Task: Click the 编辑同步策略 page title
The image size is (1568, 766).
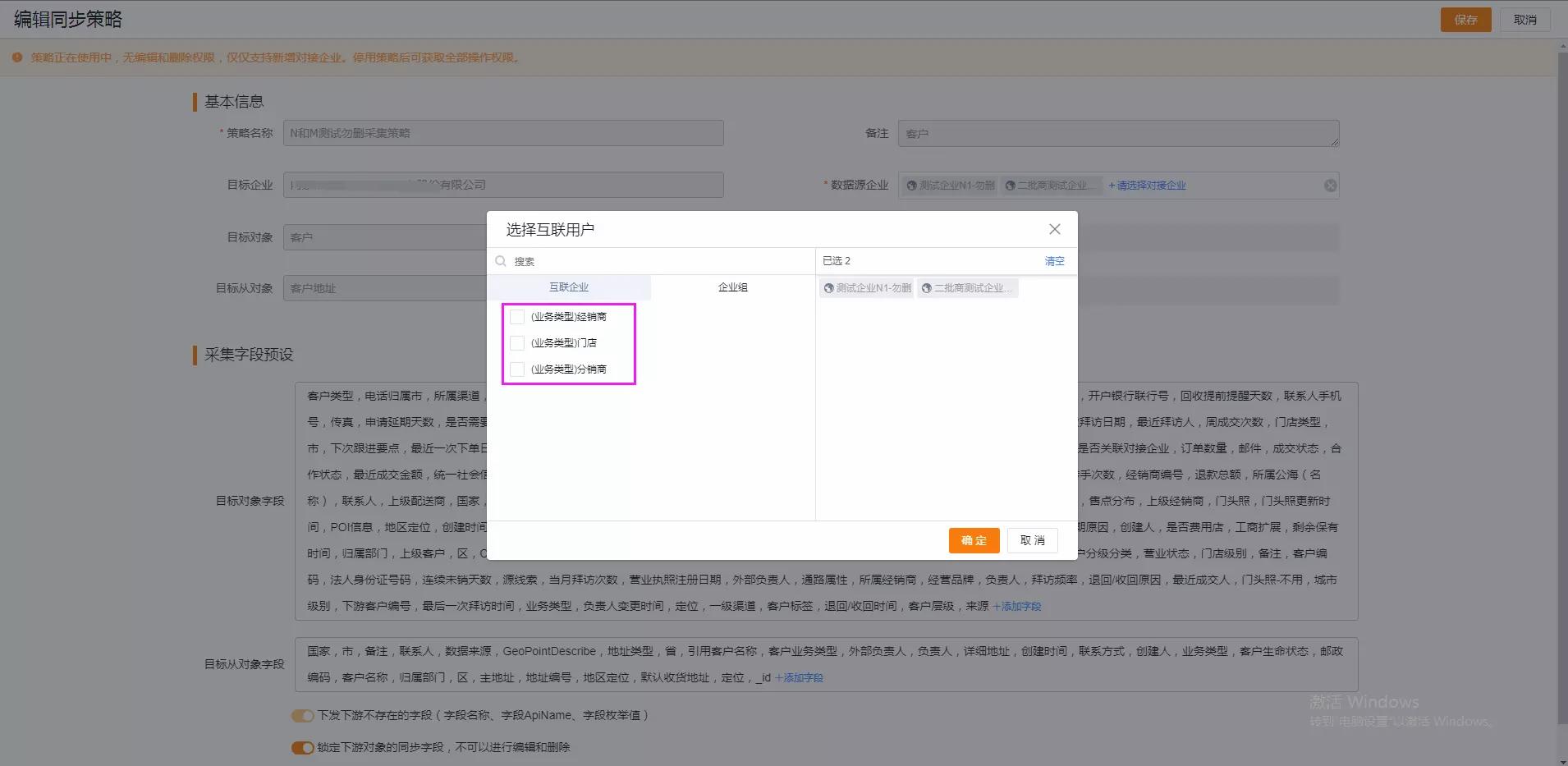Action: (68, 20)
